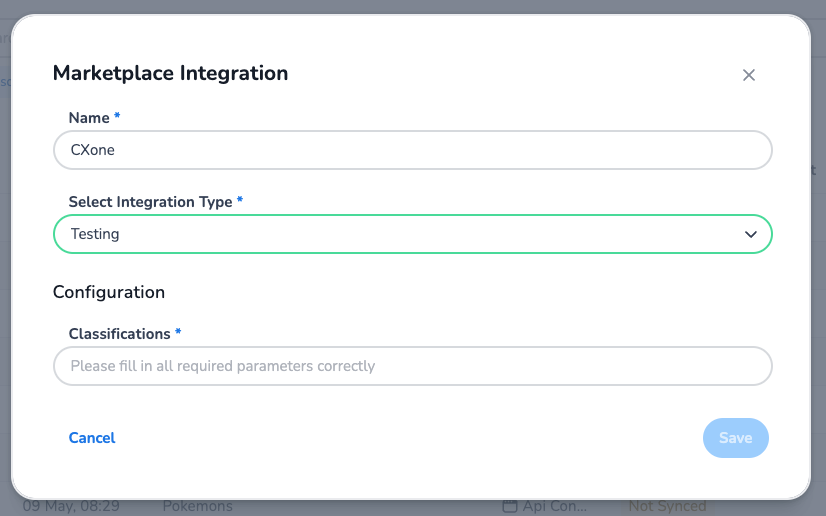Click the Name field containing CXone
The image size is (826, 516).
(412, 150)
